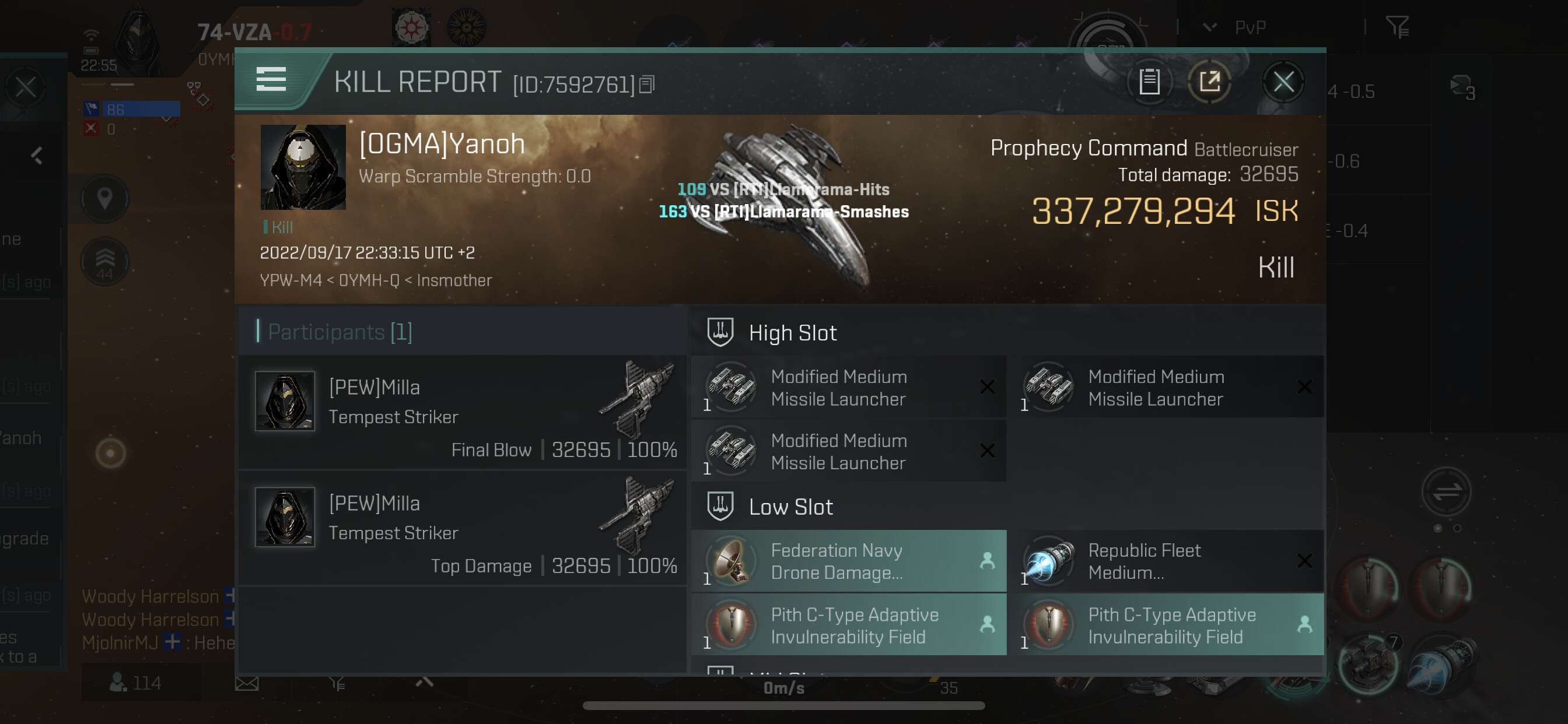Viewport: 1568px width, 724px height.
Task: Tap the location pin icon in sidebar
Action: 104,198
